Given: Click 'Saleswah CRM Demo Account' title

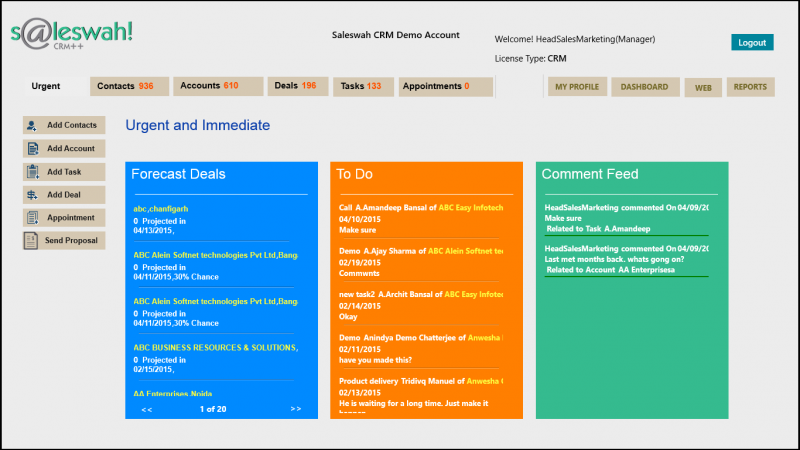Looking at the screenshot, I should (x=396, y=35).
